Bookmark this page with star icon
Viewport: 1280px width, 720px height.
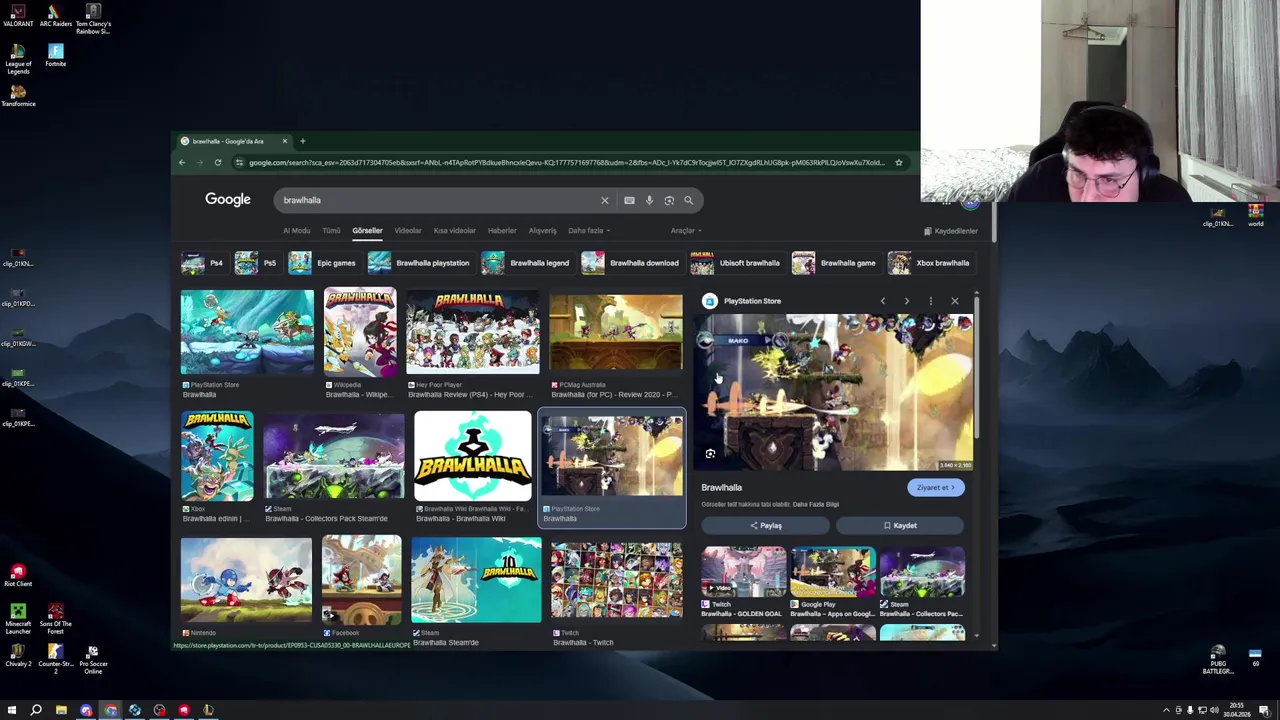tap(898, 162)
